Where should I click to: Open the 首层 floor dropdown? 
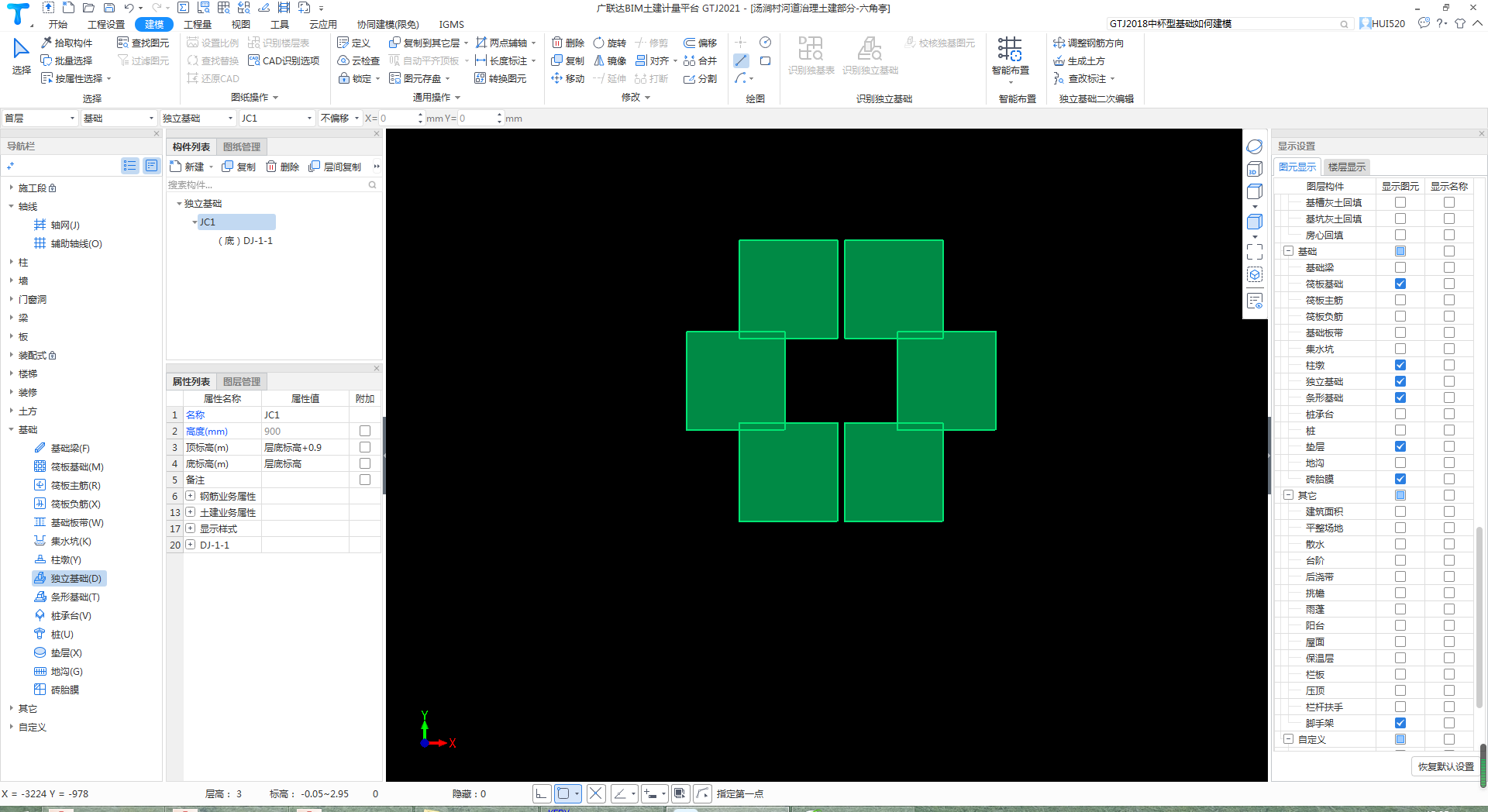[x=40, y=118]
